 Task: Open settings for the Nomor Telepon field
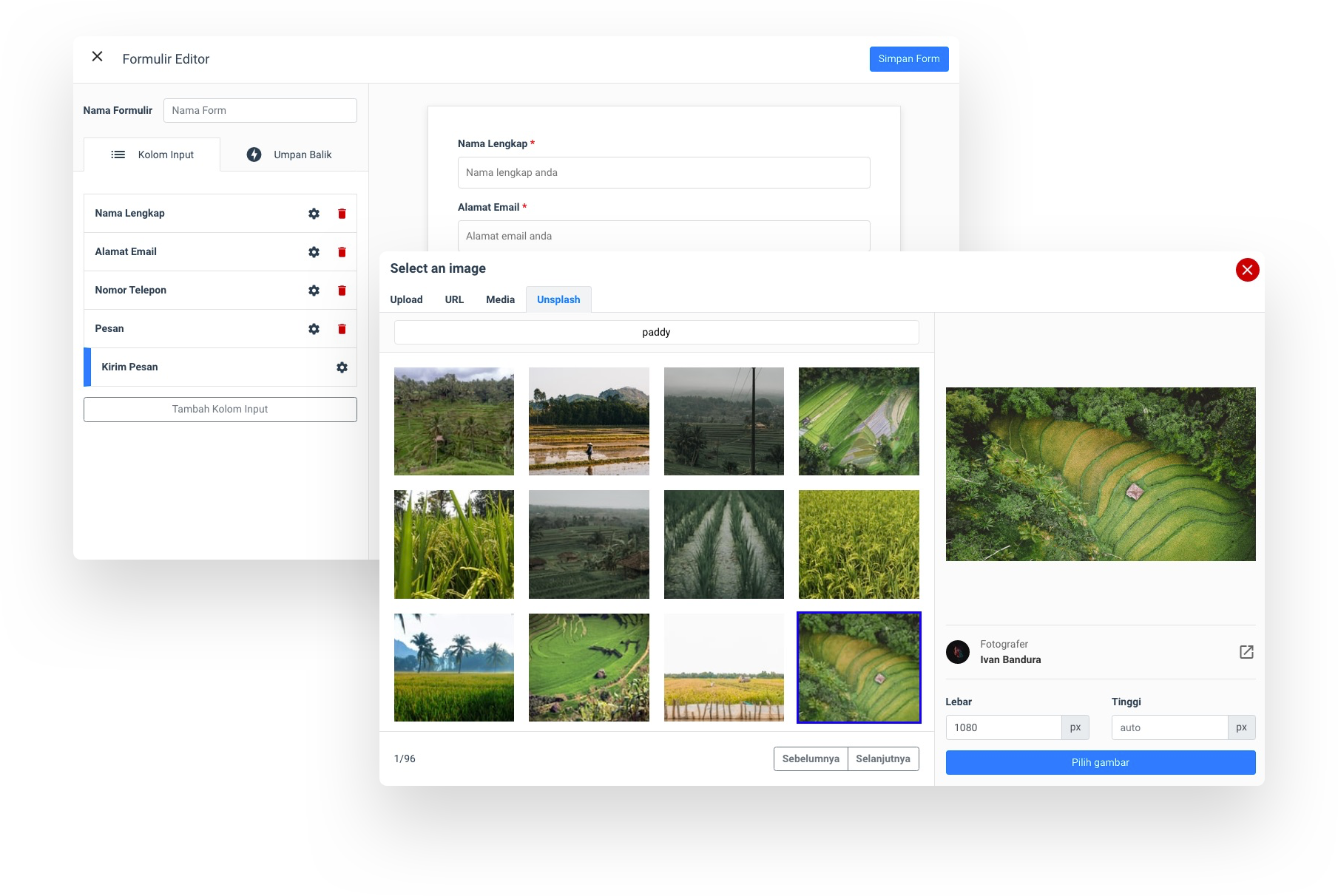coord(314,290)
